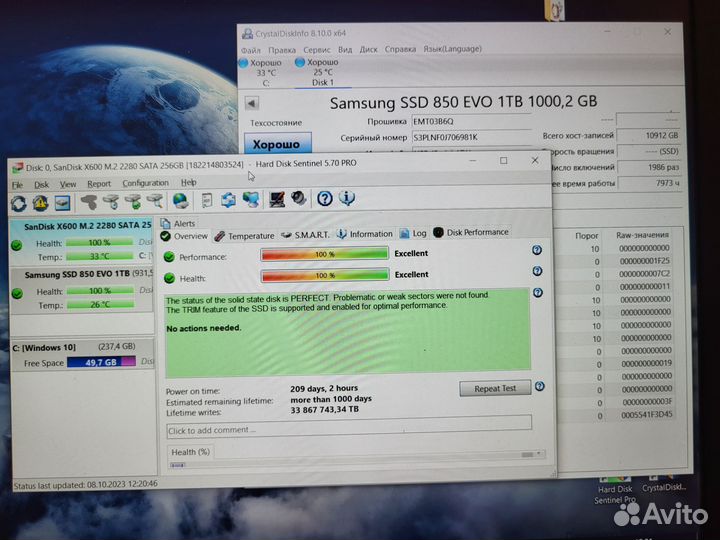720x540 pixels.
Task: Open the yellow warning alerts toolbar icon
Action: click(40, 203)
